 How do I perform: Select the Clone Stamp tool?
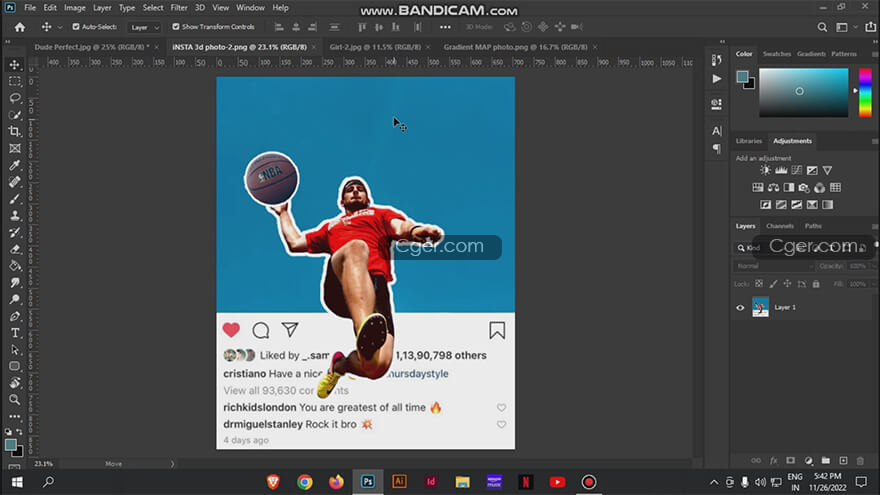15,216
